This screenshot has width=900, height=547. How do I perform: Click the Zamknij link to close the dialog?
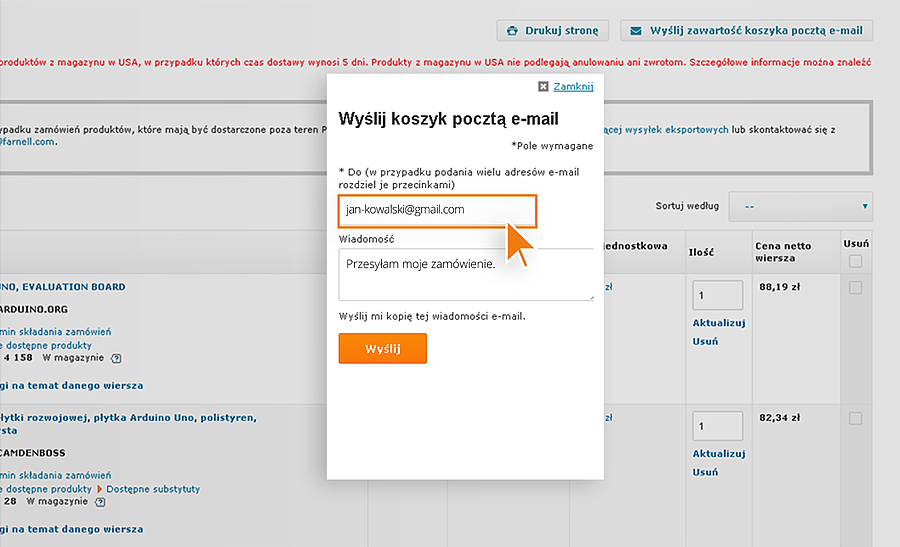tap(573, 87)
